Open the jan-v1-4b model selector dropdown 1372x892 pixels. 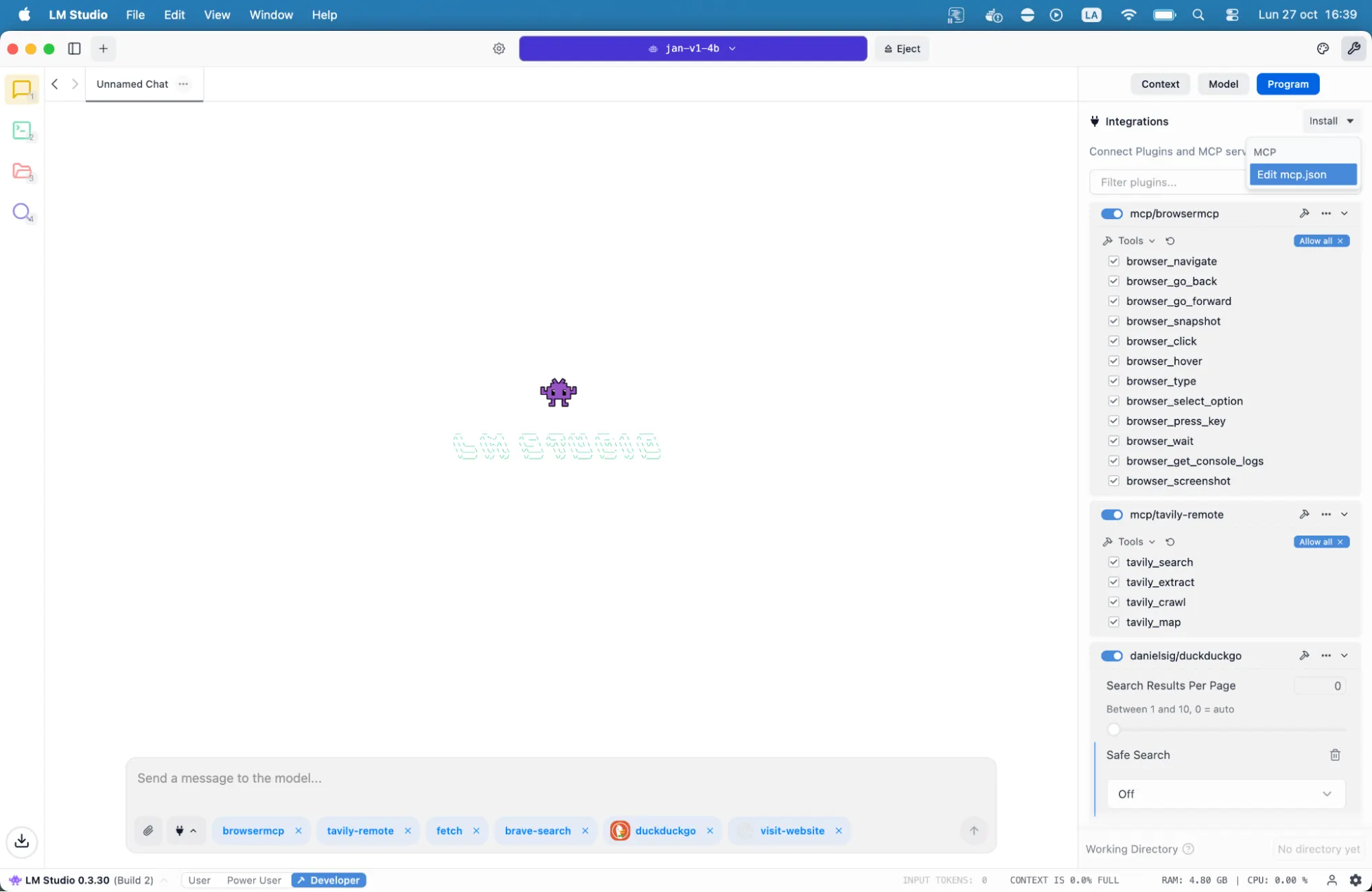(x=693, y=49)
